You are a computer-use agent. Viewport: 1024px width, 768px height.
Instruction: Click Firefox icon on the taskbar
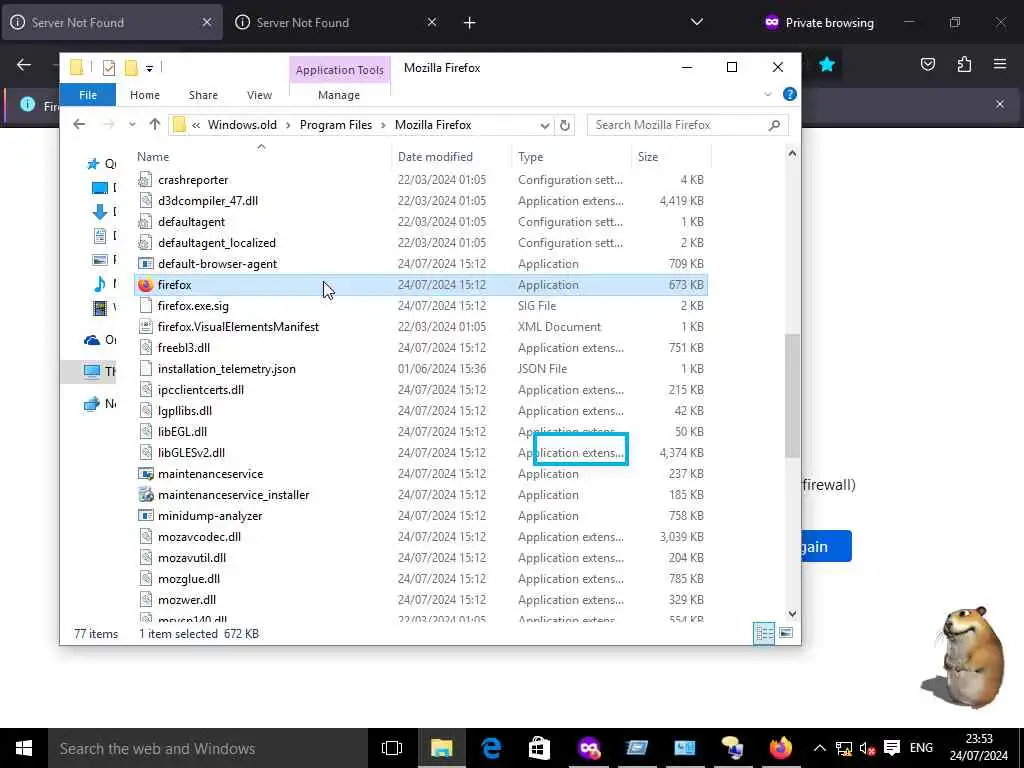[780, 748]
